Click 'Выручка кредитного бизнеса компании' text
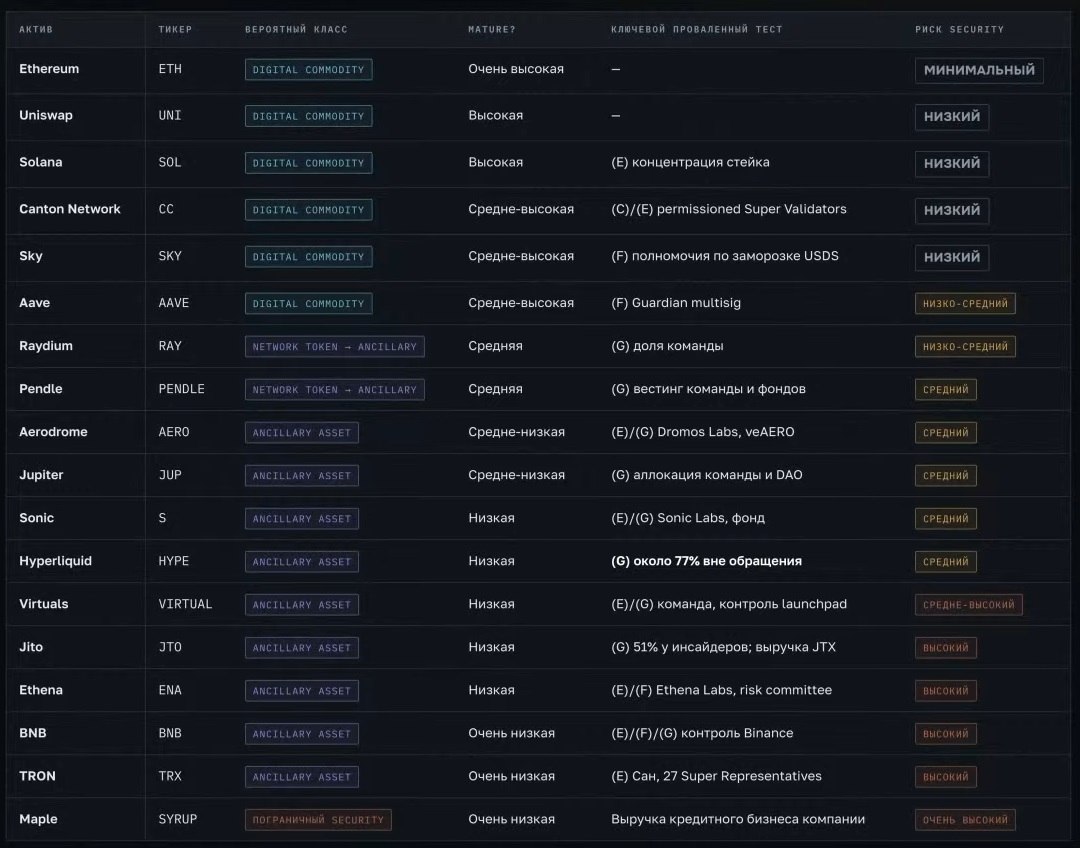Viewport: 1080px width, 848px height. [738, 819]
